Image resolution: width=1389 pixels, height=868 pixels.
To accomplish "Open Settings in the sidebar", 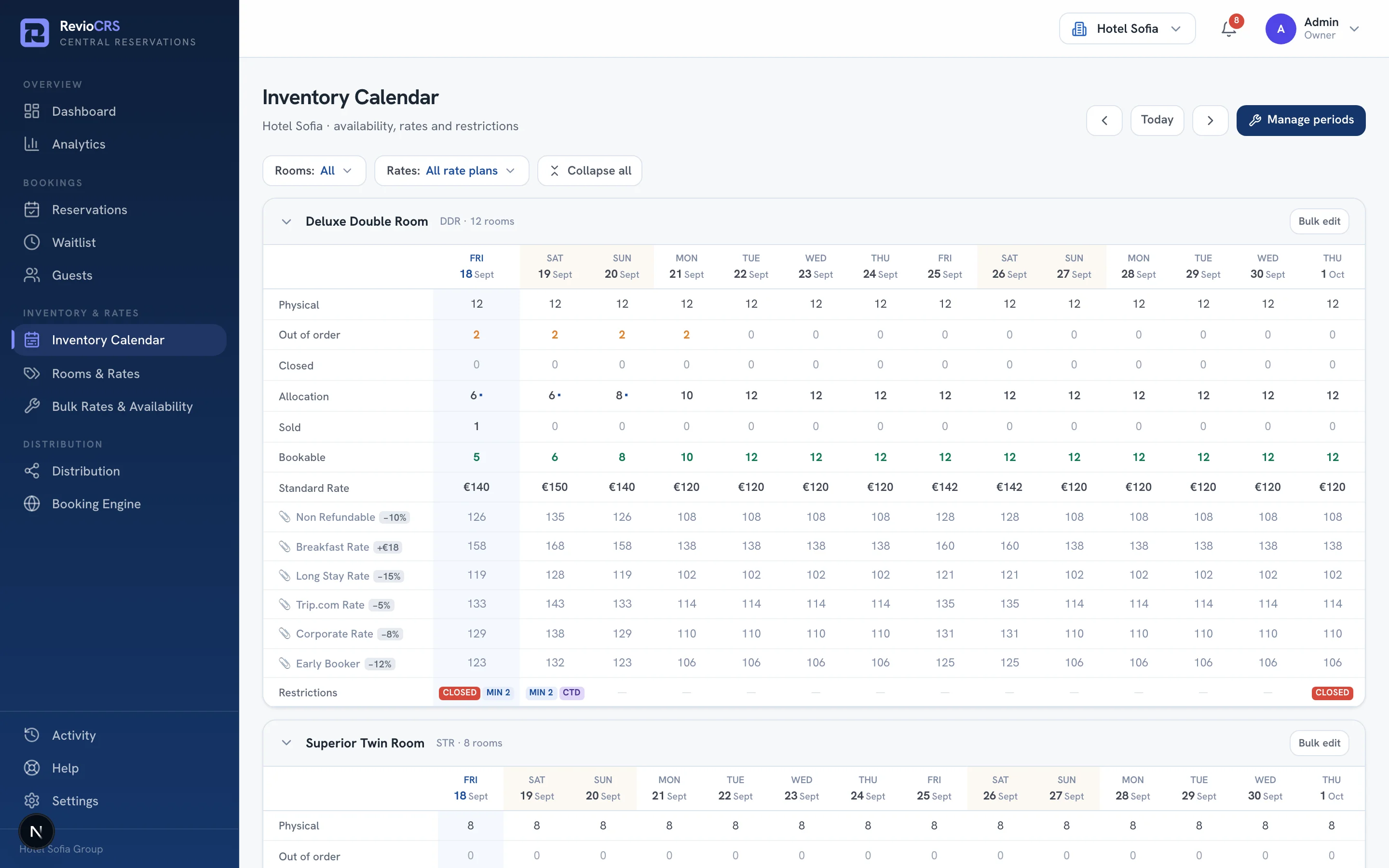I will click(119, 801).
